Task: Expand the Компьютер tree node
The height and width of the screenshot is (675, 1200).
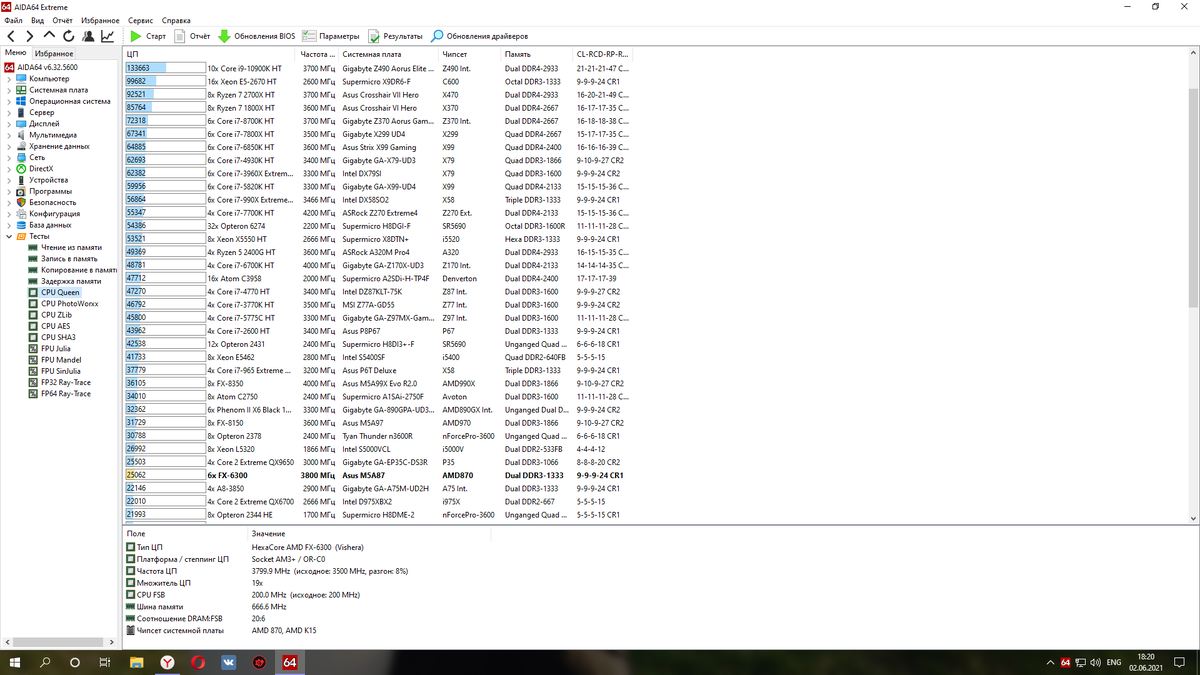Action: pyautogui.click(x=9, y=78)
